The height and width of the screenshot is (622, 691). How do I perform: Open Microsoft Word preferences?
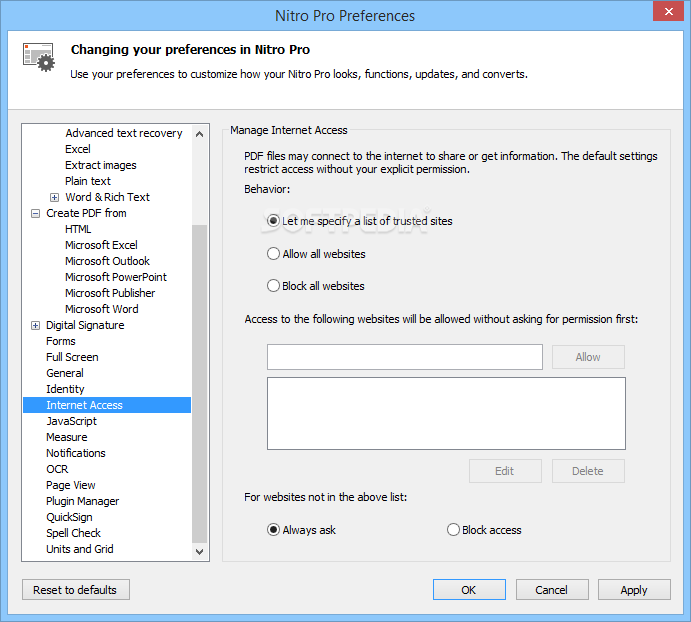pos(102,309)
